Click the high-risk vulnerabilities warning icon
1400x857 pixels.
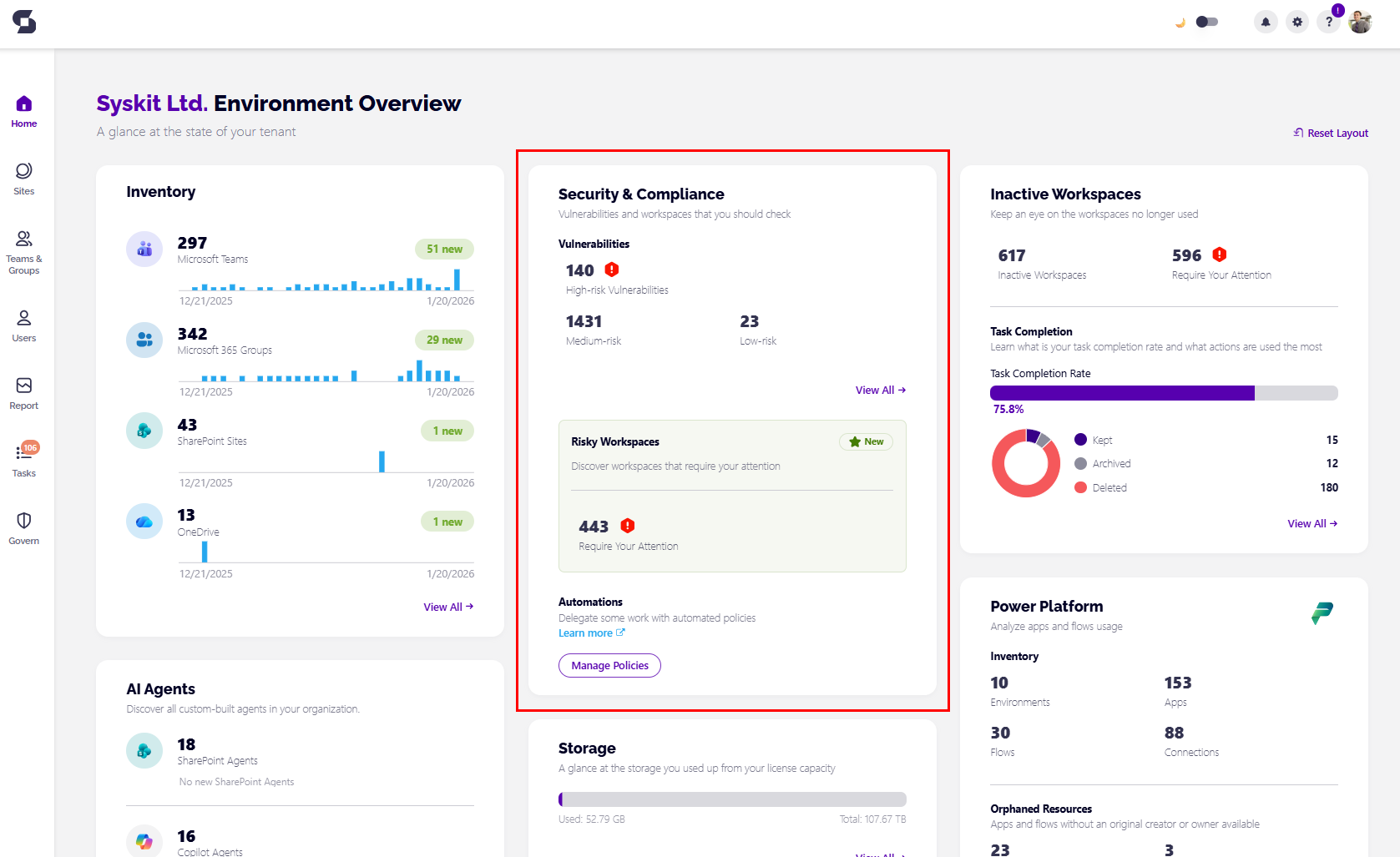[611, 270]
